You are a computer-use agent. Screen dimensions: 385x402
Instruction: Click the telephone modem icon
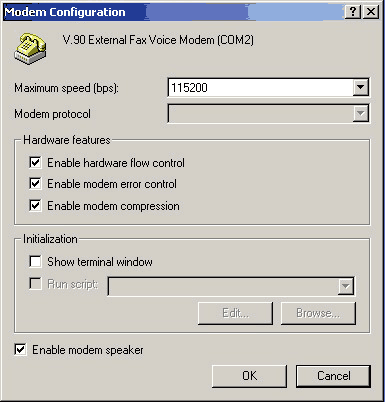click(x=30, y=48)
